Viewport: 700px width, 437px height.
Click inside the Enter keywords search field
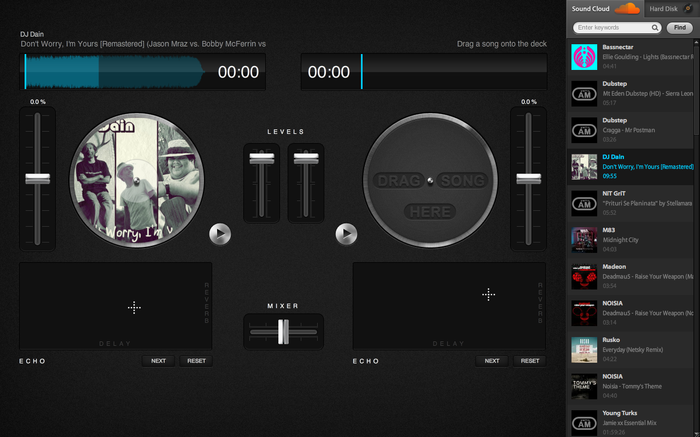pyautogui.click(x=612, y=28)
